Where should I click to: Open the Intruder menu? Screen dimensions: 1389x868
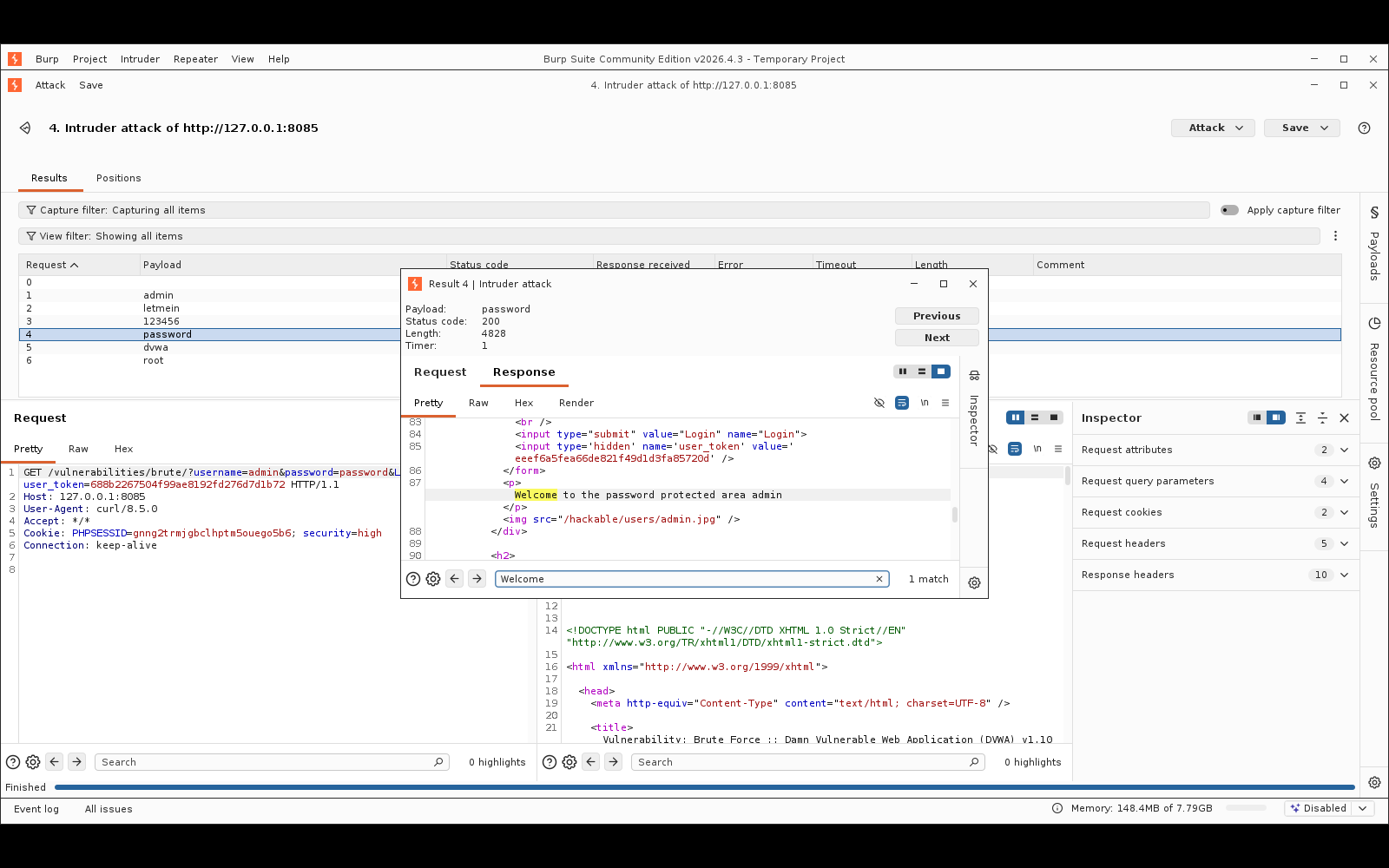click(140, 59)
